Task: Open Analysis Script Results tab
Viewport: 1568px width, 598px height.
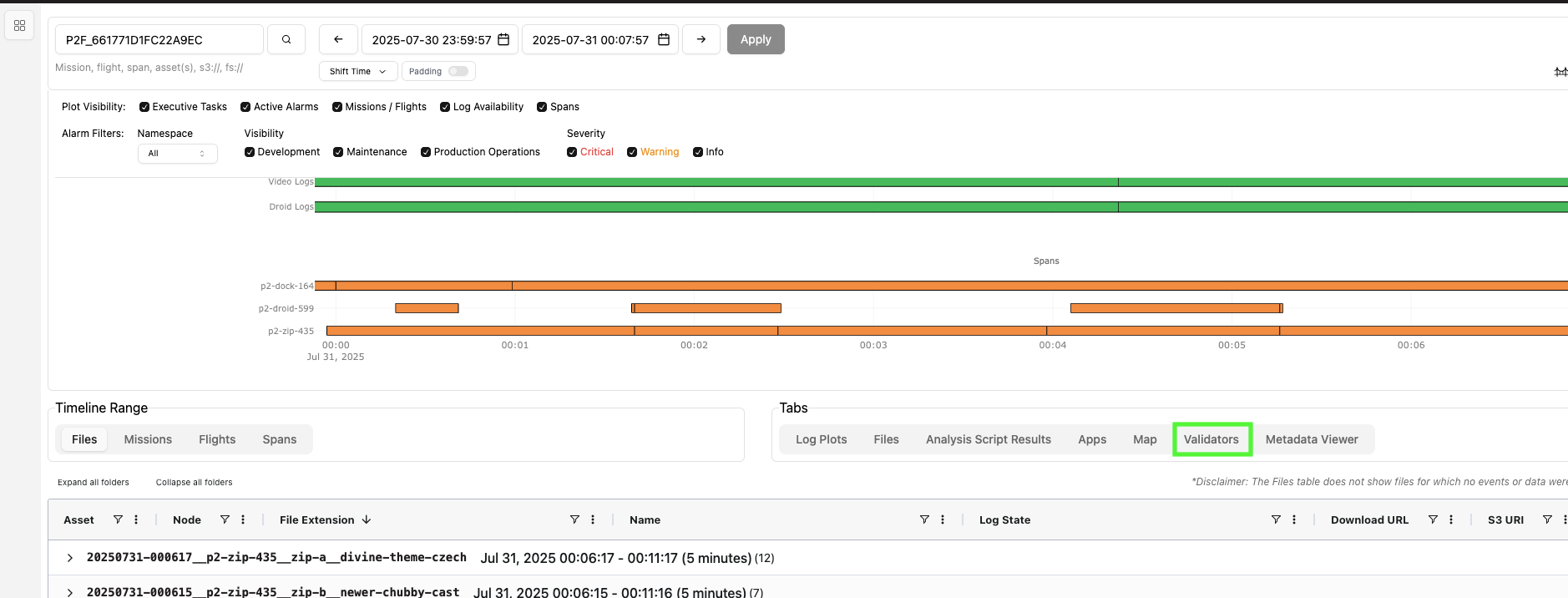Action: pos(989,439)
